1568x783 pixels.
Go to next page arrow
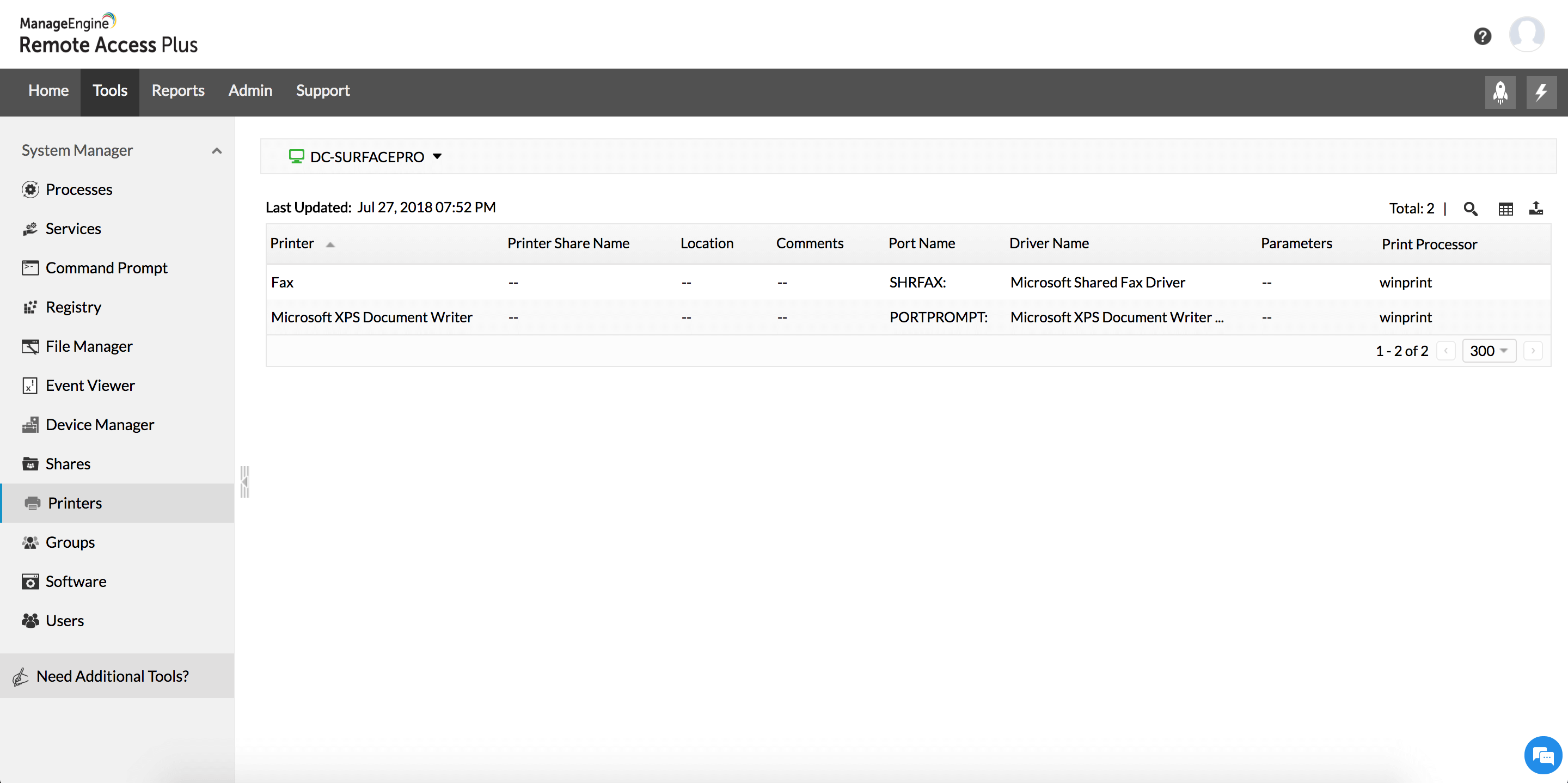pyautogui.click(x=1533, y=351)
